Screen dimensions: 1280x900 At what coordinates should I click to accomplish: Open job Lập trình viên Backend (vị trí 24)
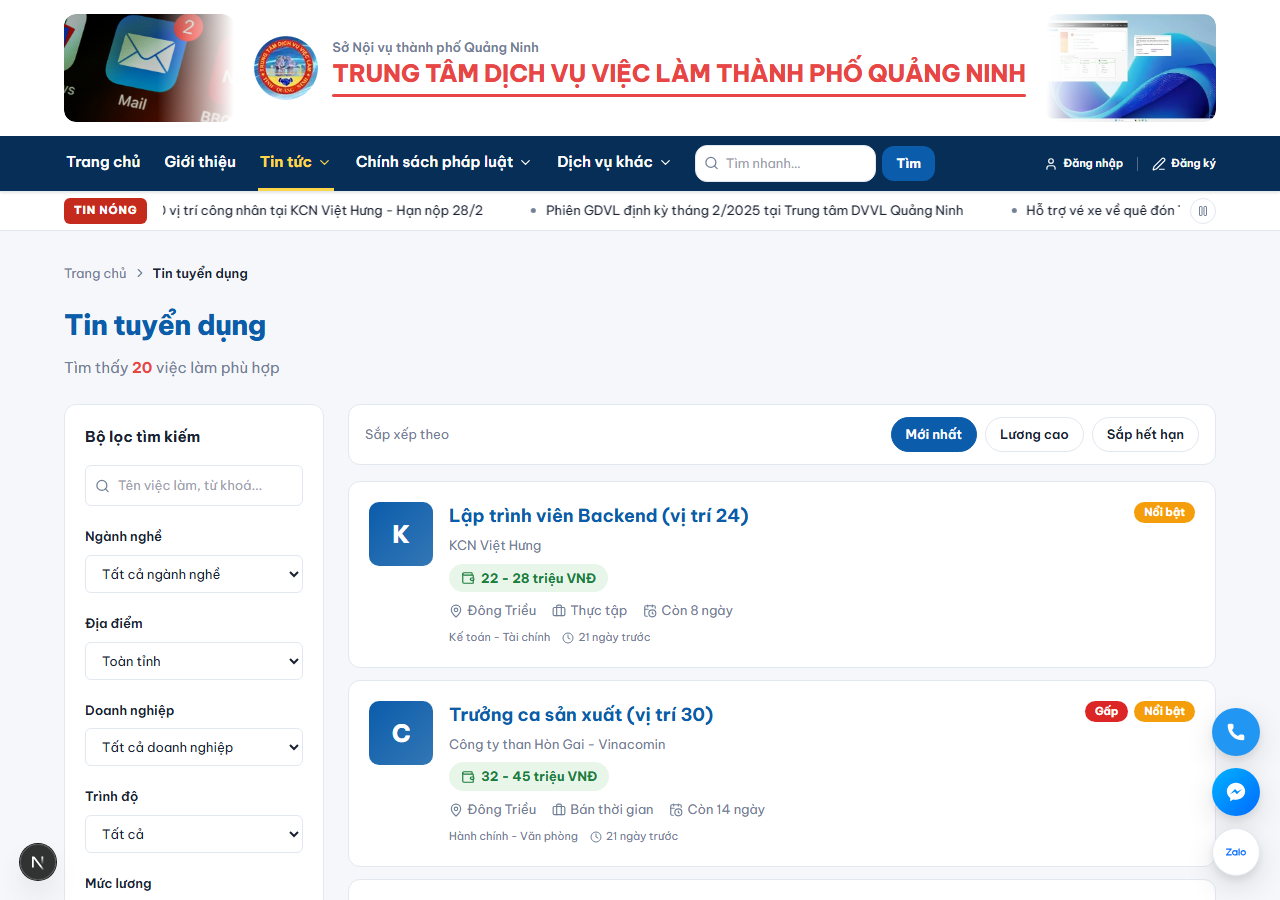(598, 515)
